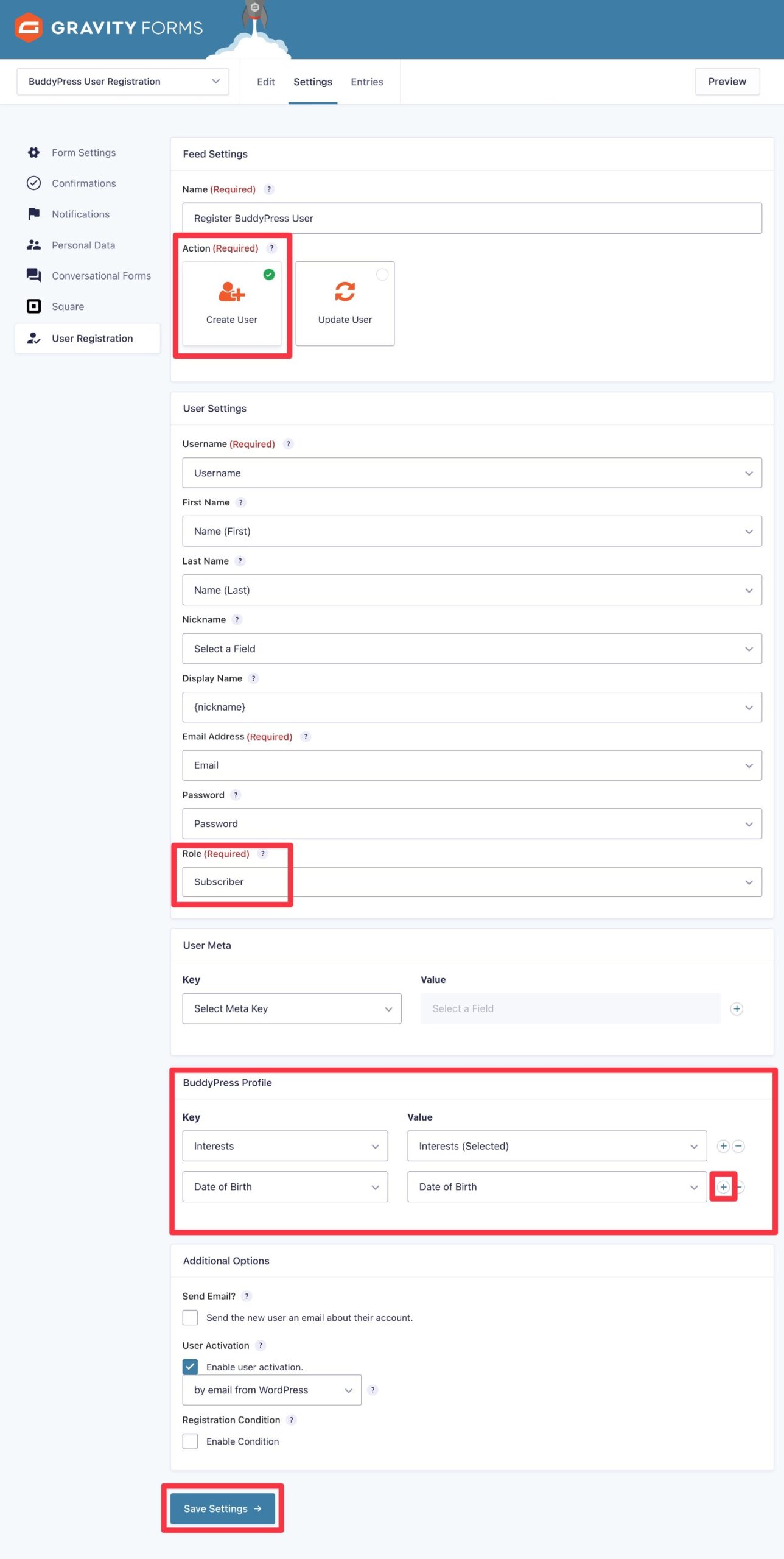The height and width of the screenshot is (1559, 784).
Task: Open help tooltip next to Nickname
Action: pos(237,619)
